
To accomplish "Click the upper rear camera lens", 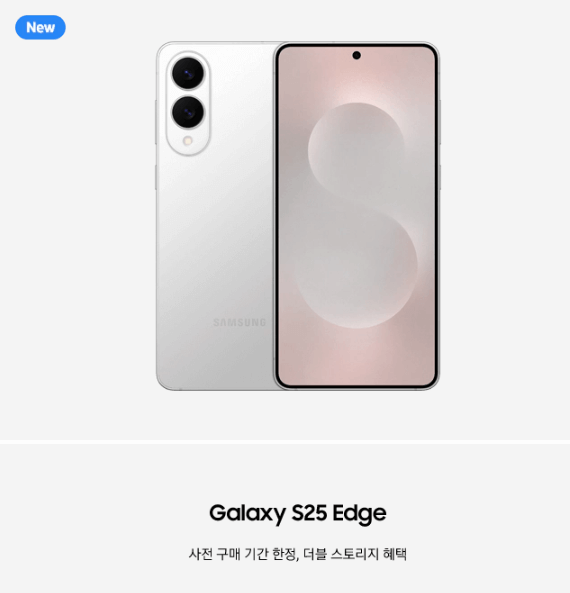I will tap(188, 73).
